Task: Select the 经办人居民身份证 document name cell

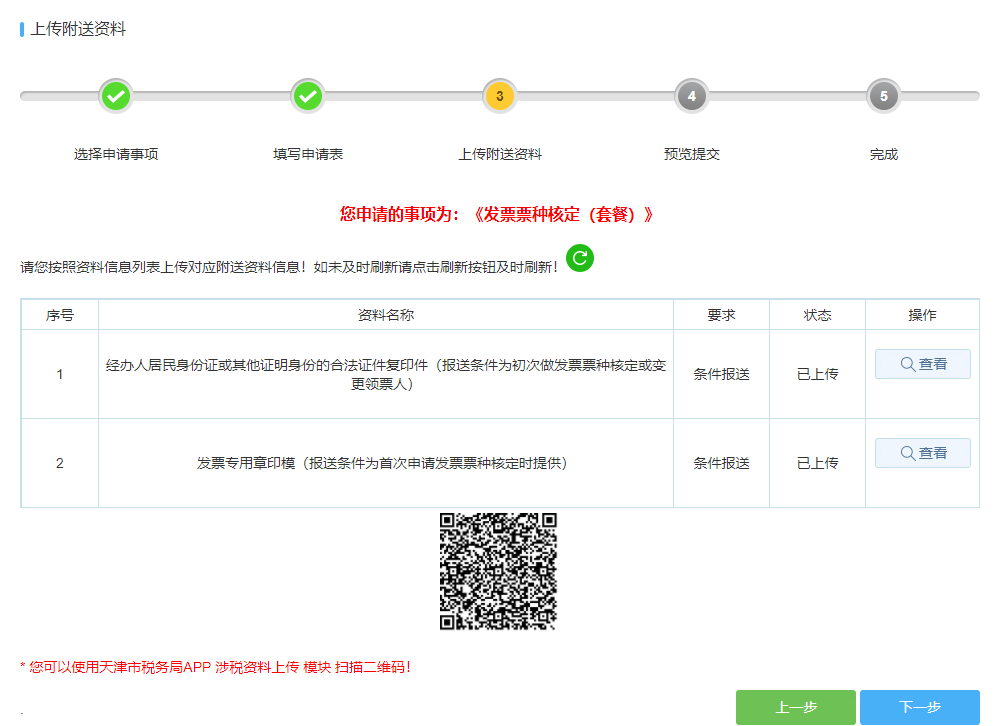Action: [386, 374]
